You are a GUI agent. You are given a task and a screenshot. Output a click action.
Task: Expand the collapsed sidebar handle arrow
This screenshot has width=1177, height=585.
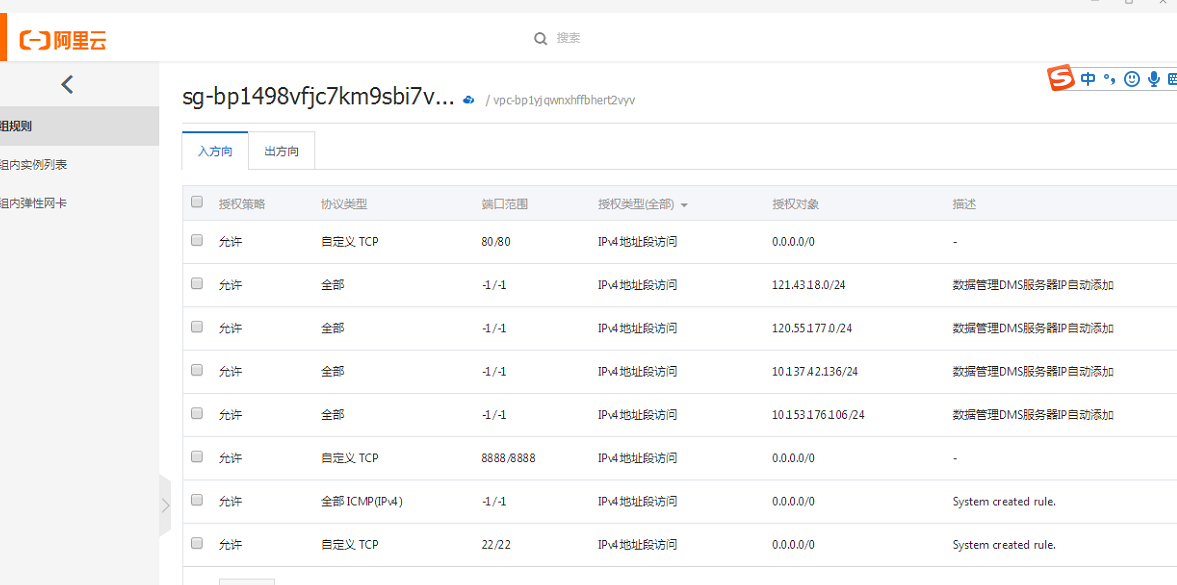(x=165, y=505)
